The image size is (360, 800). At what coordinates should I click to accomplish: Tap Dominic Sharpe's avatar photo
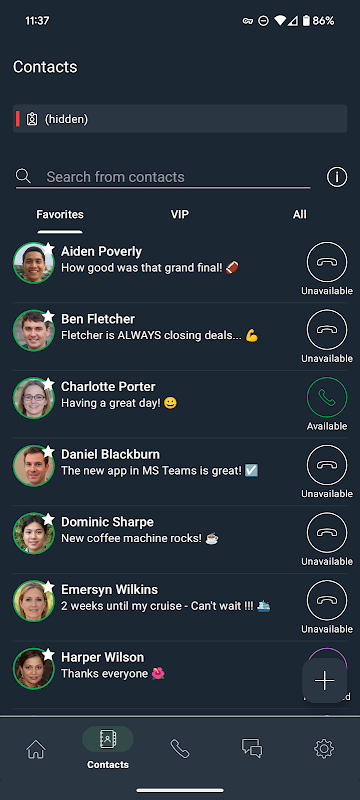tap(34, 533)
